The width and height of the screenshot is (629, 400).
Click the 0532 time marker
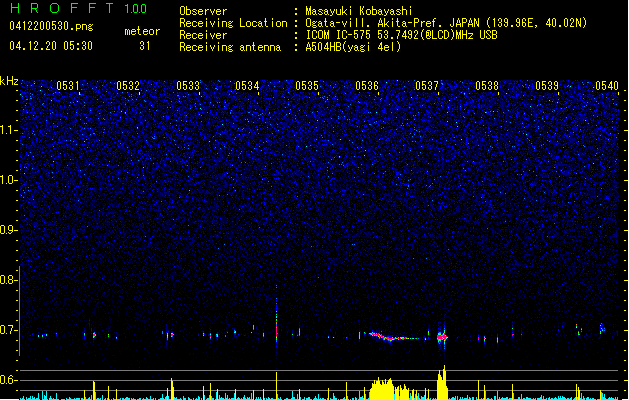point(128,86)
